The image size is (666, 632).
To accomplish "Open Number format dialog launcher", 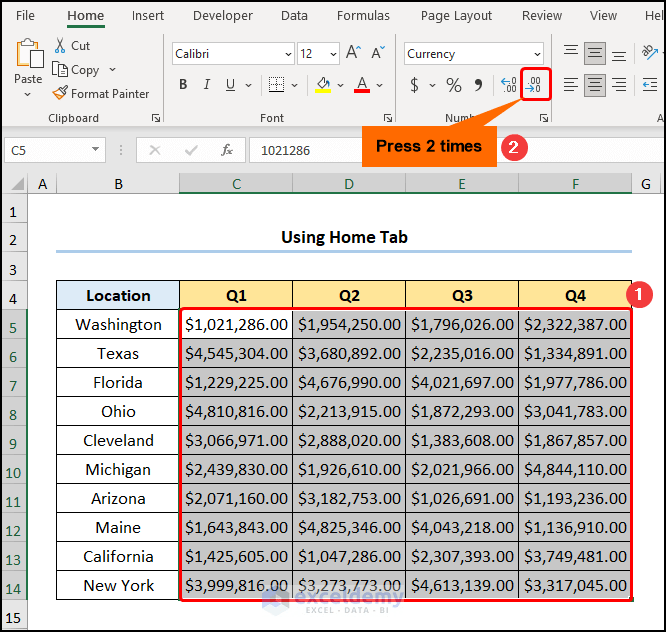I will 544,118.
